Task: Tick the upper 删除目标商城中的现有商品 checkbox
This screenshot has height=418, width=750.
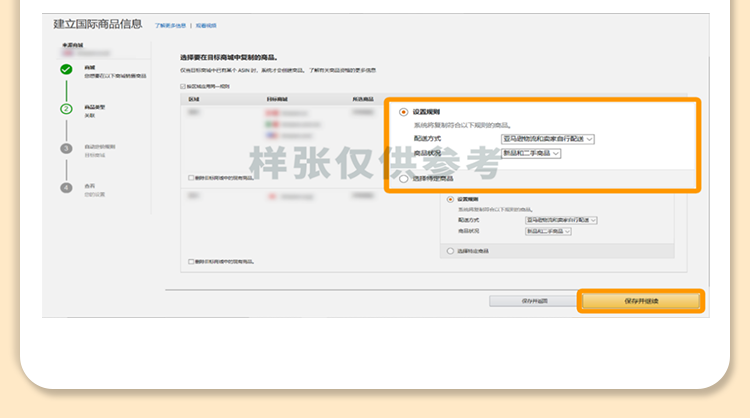Action: (191, 177)
